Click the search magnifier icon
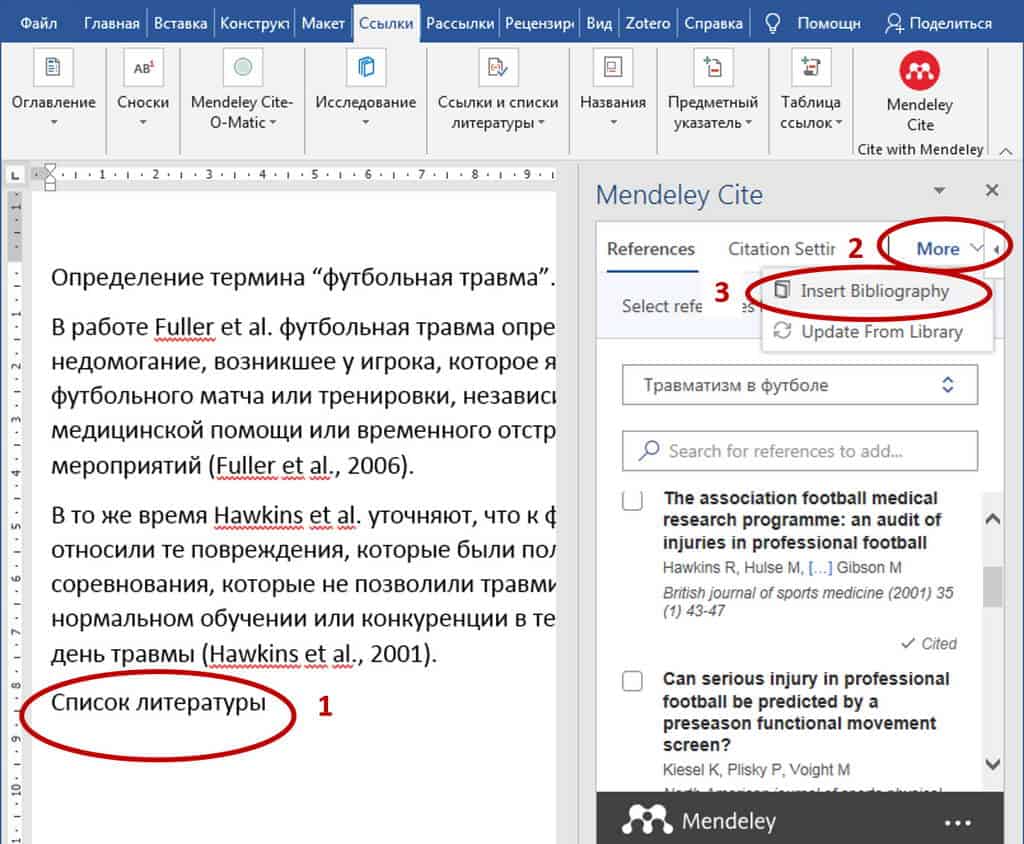This screenshot has height=844, width=1024. [x=648, y=450]
